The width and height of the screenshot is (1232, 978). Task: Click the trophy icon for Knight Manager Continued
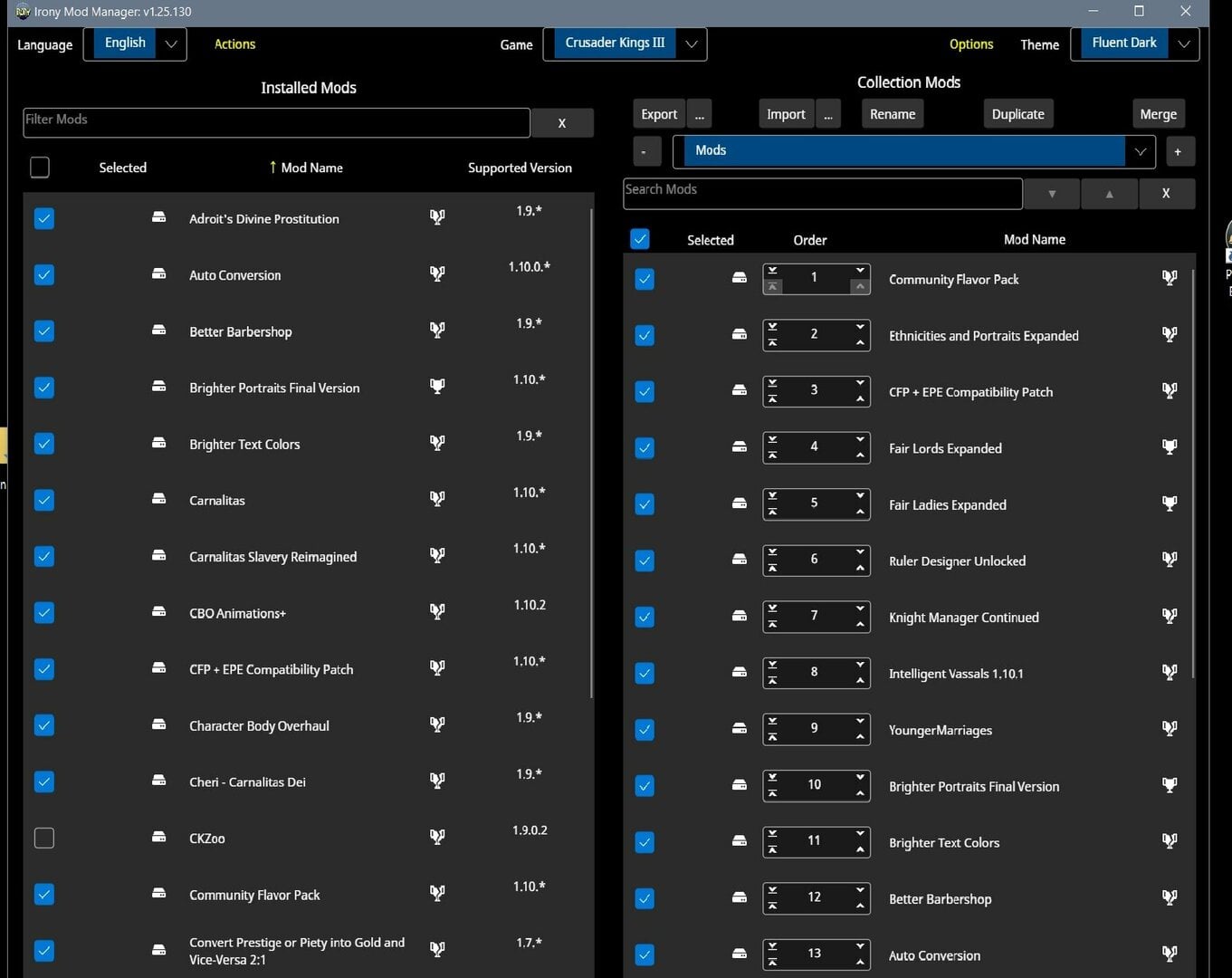[x=1170, y=616]
